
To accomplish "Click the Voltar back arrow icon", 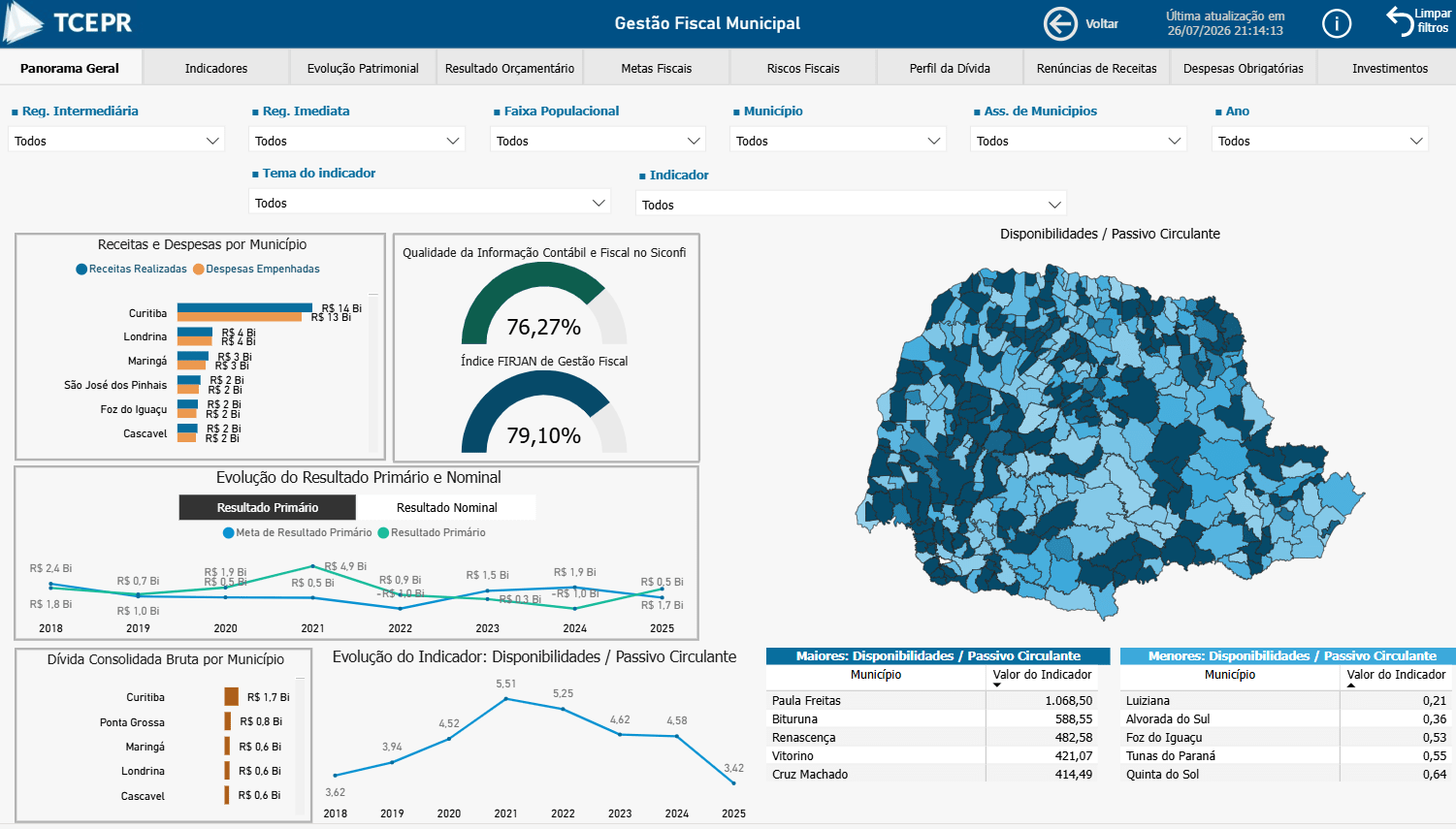I will 1060,23.
